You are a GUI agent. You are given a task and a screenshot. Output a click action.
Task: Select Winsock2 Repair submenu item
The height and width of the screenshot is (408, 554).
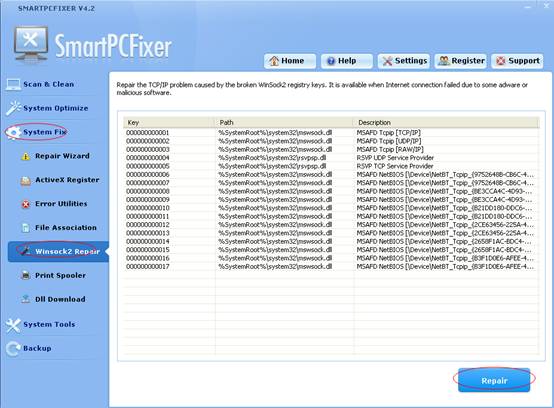point(58,252)
